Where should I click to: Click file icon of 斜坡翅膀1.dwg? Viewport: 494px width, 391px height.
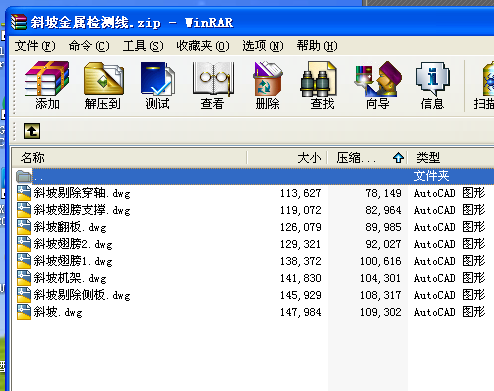tap(24, 261)
